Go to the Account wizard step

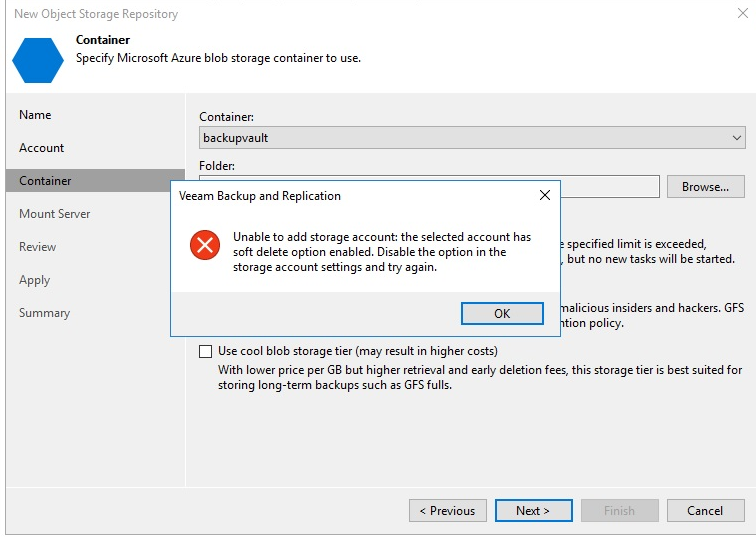[41, 148]
